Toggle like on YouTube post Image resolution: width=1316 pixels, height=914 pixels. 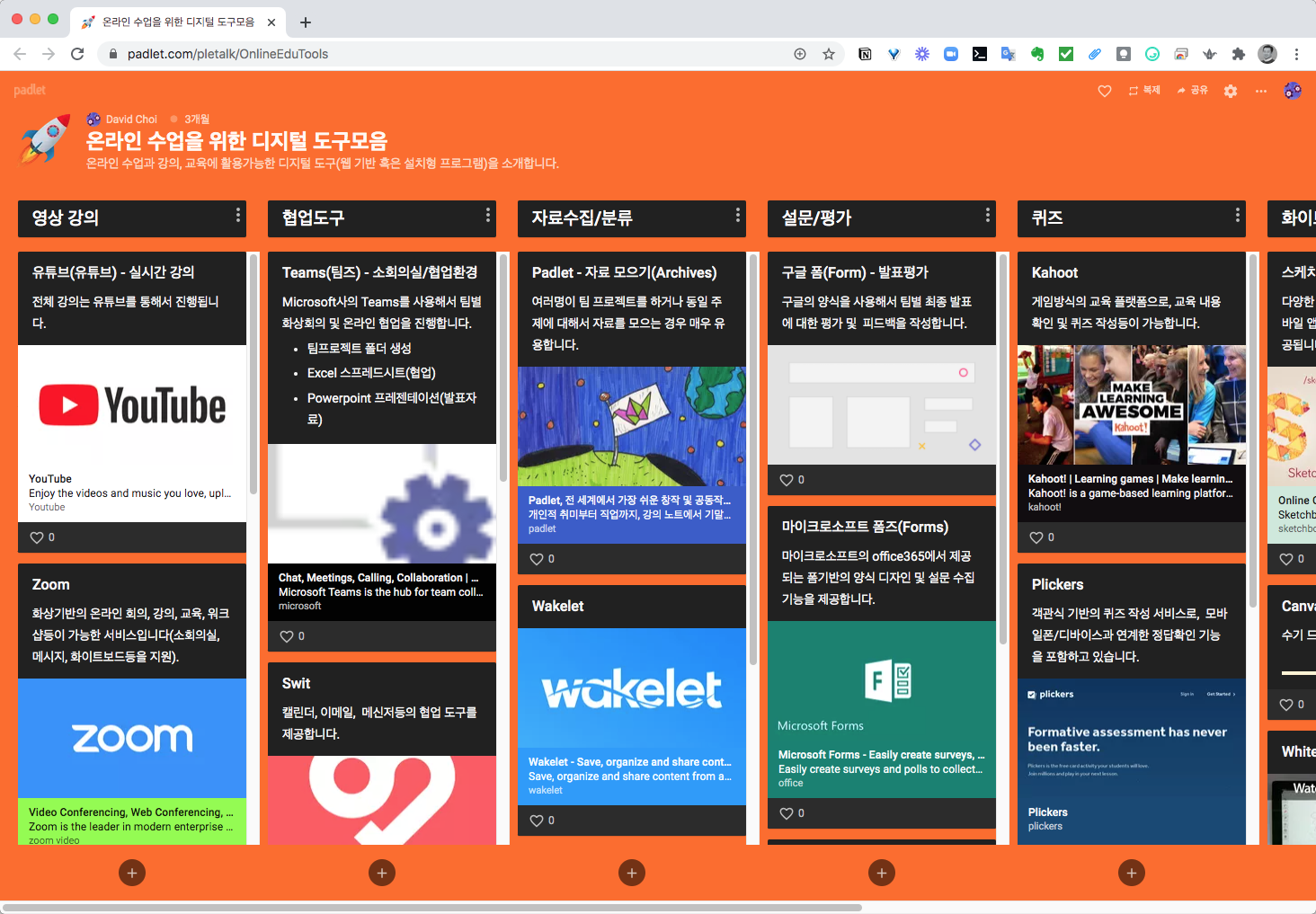[37, 537]
